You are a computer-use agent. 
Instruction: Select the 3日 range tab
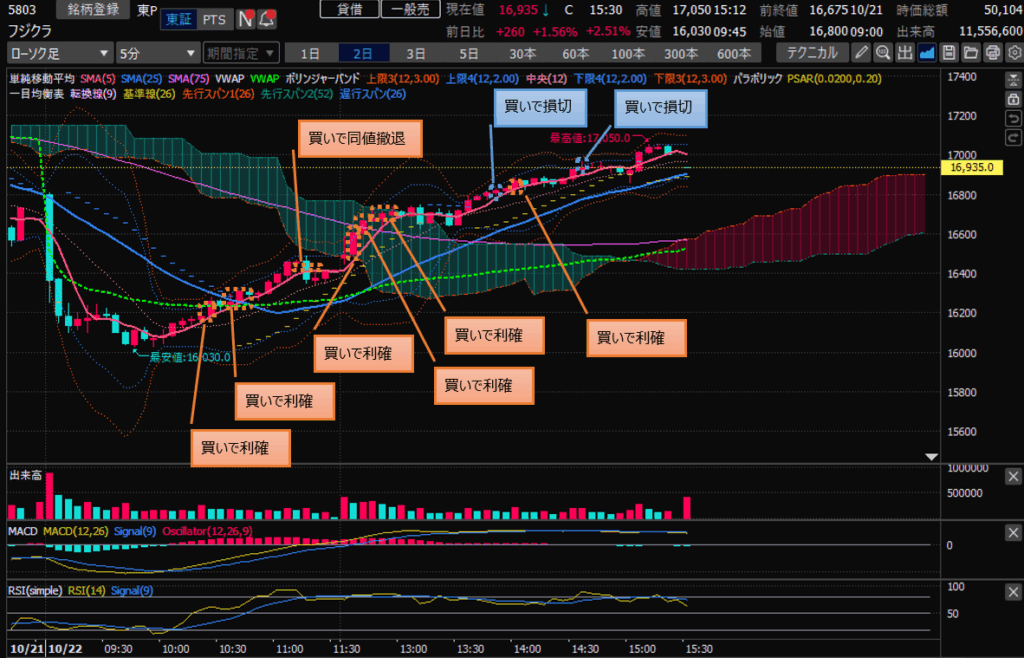click(415, 52)
